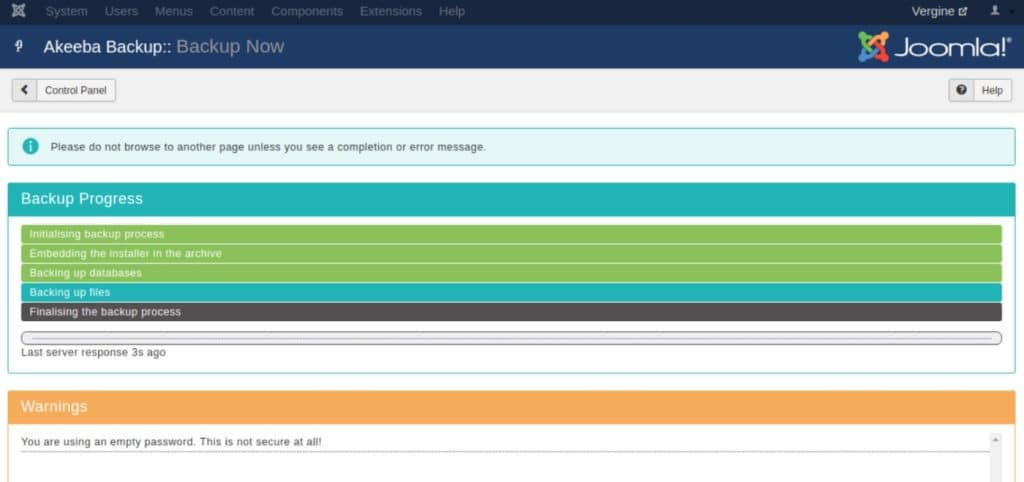Open the user account dropdown
Viewport: 1024px width, 482px height.
coord(999,11)
